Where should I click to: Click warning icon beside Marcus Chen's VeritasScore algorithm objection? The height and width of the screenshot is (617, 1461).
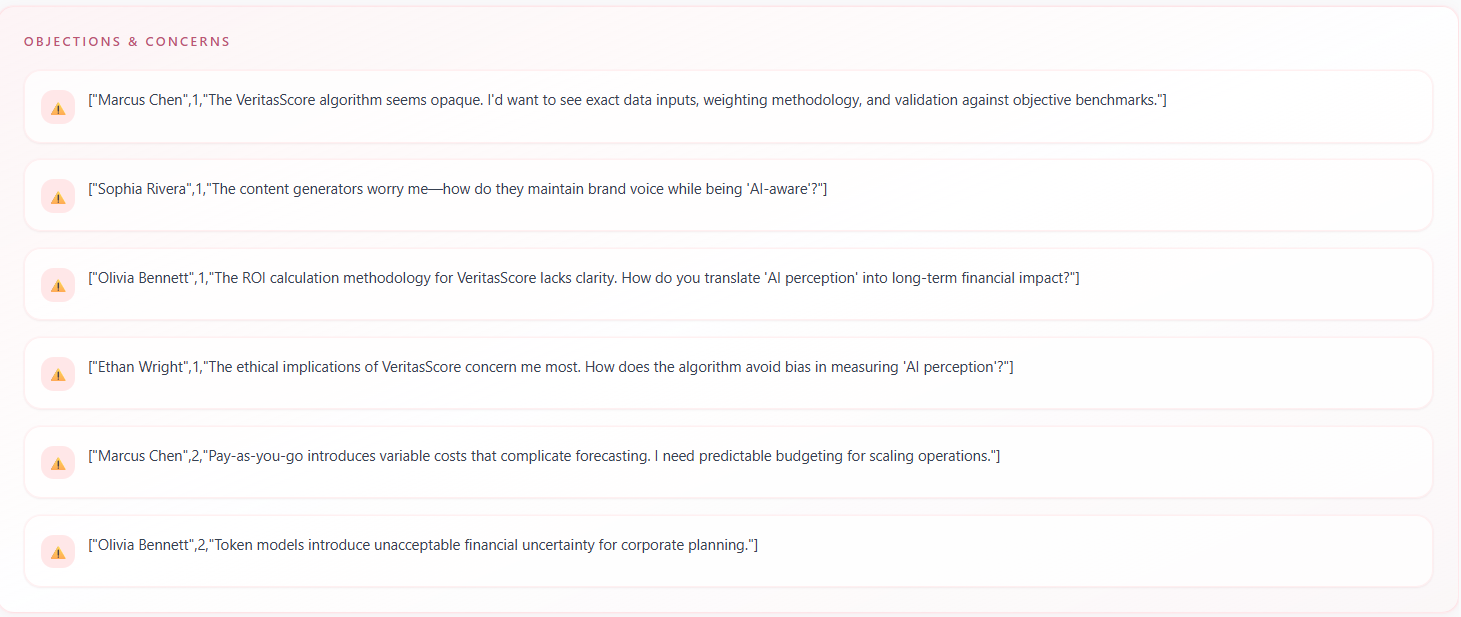pos(58,107)
